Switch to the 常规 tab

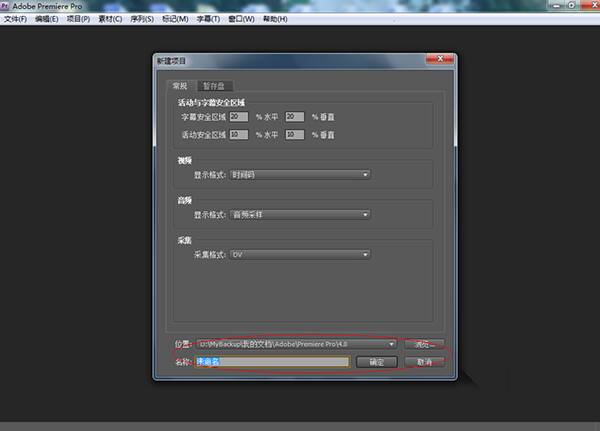180,86
